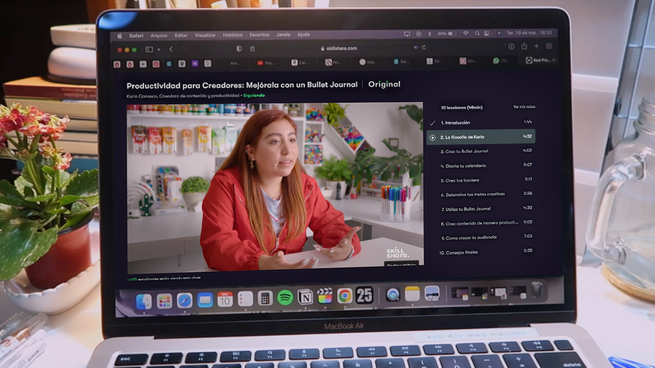This screenshot has height=368, width=655.
Task: Show Safari tab overview grid
Action: 549,46
